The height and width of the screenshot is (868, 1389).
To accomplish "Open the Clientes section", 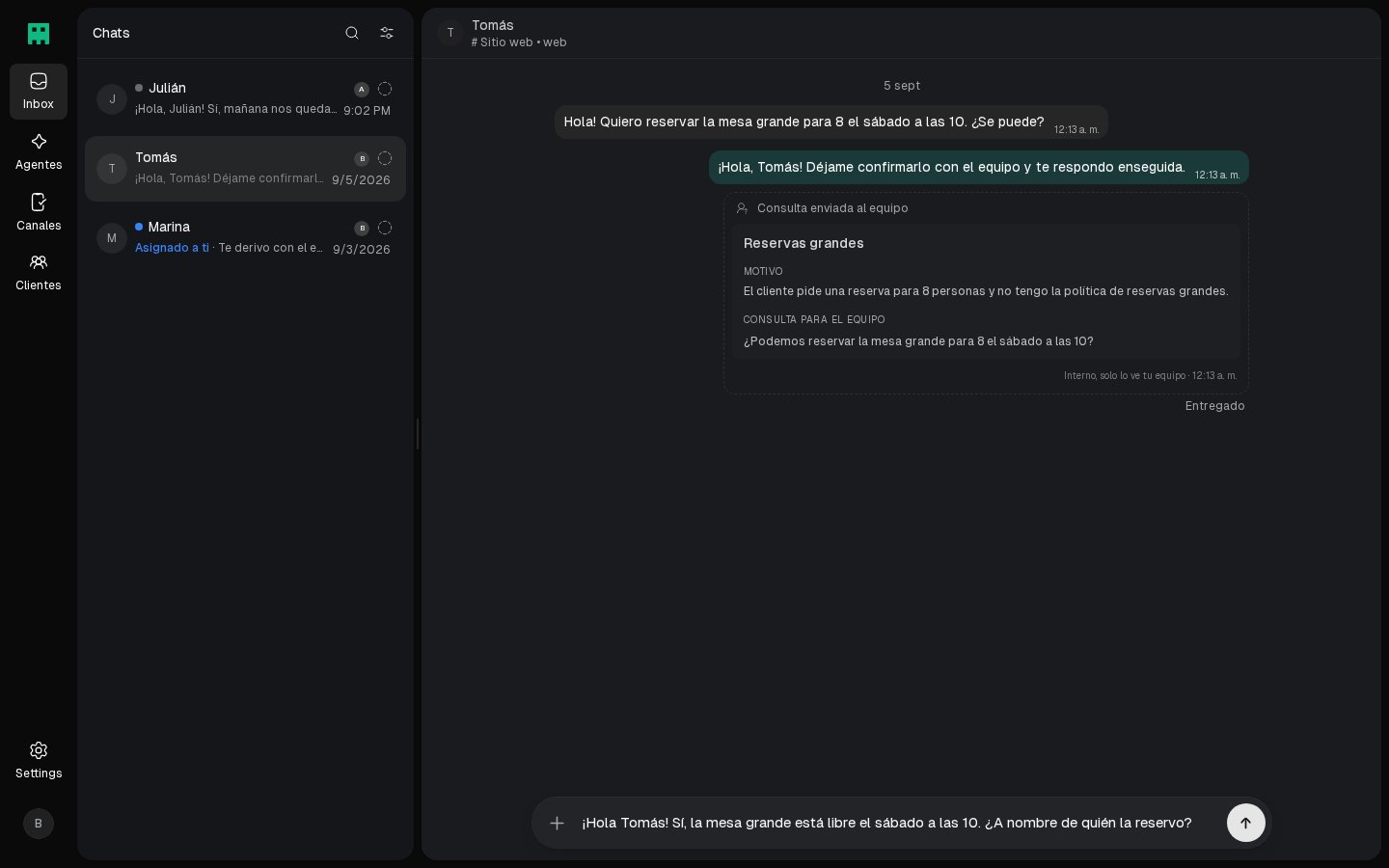I will click(39, 273).
